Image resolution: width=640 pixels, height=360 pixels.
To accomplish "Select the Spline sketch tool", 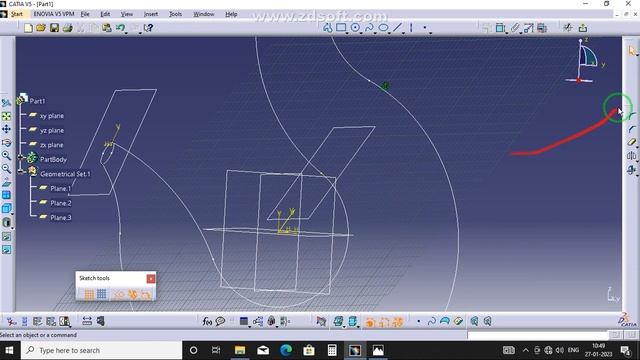I will [369, 28].
